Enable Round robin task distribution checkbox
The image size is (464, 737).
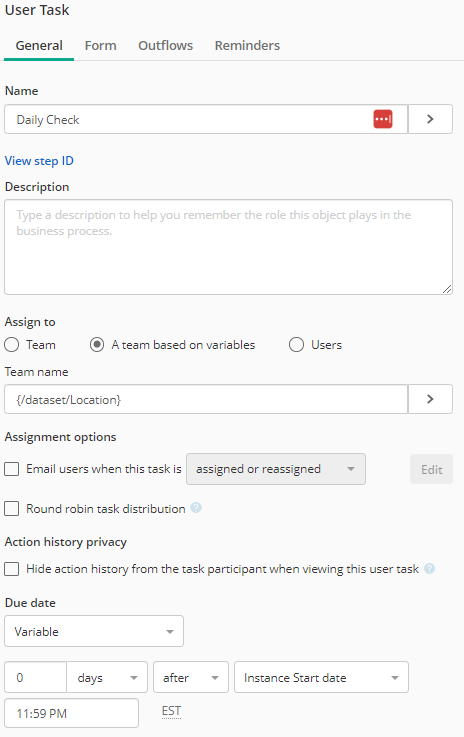(x=12, y=509)
